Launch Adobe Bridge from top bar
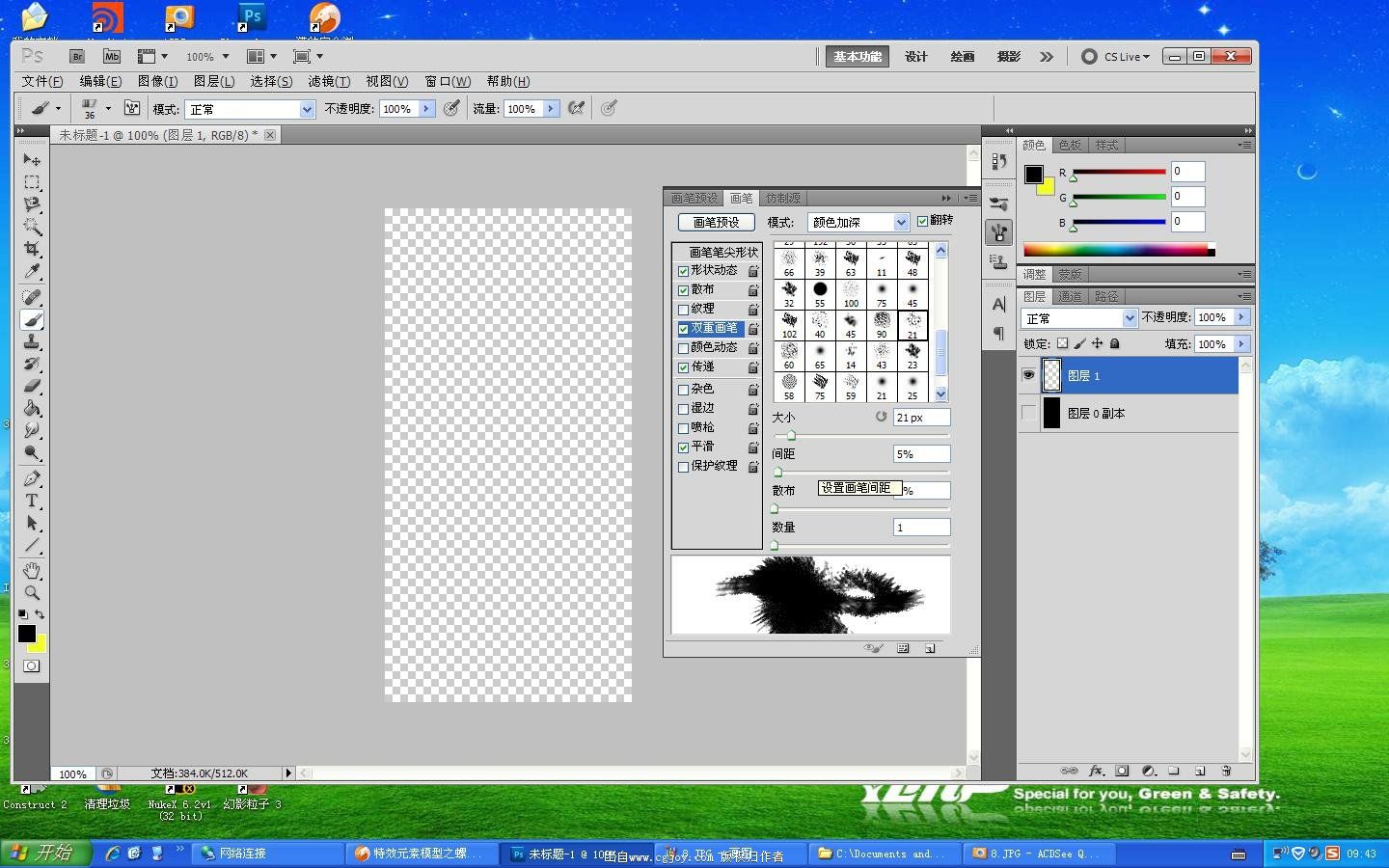This screenshot has height=868, width=1389. pyautogui.click(x=77, y=57)
